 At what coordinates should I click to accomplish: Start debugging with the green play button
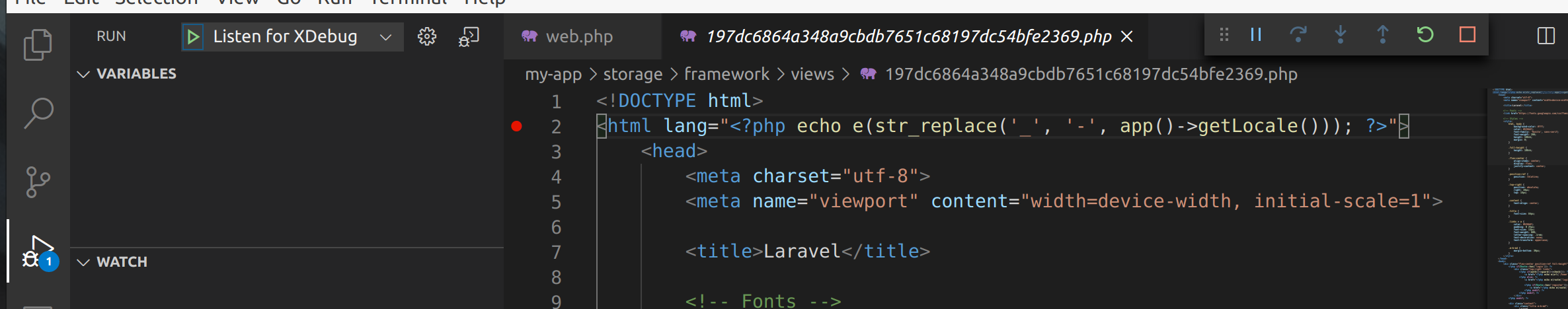pyautogui.click(x=193, y=37)
